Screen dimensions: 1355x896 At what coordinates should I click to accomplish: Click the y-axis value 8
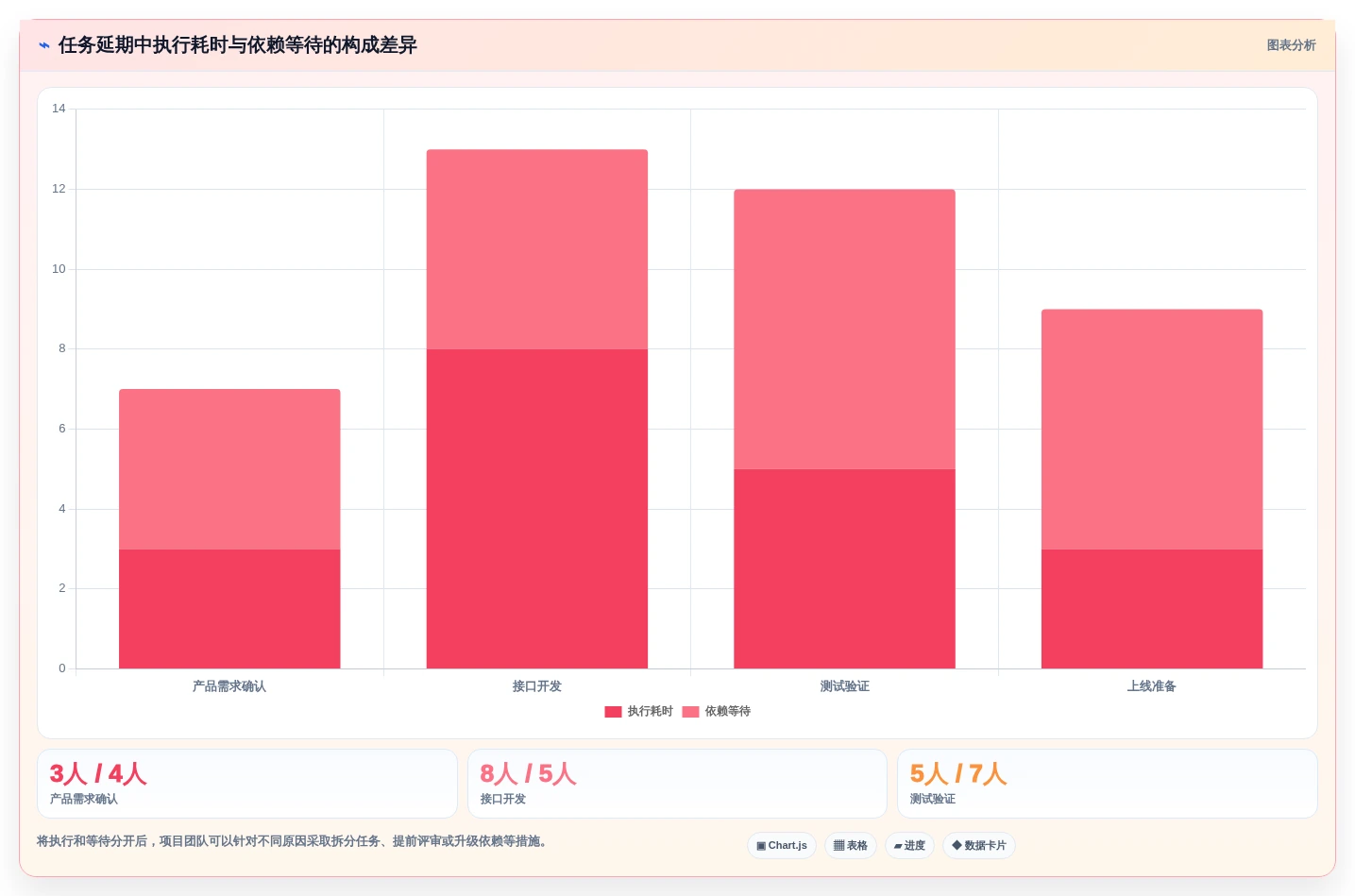[62, 348]
